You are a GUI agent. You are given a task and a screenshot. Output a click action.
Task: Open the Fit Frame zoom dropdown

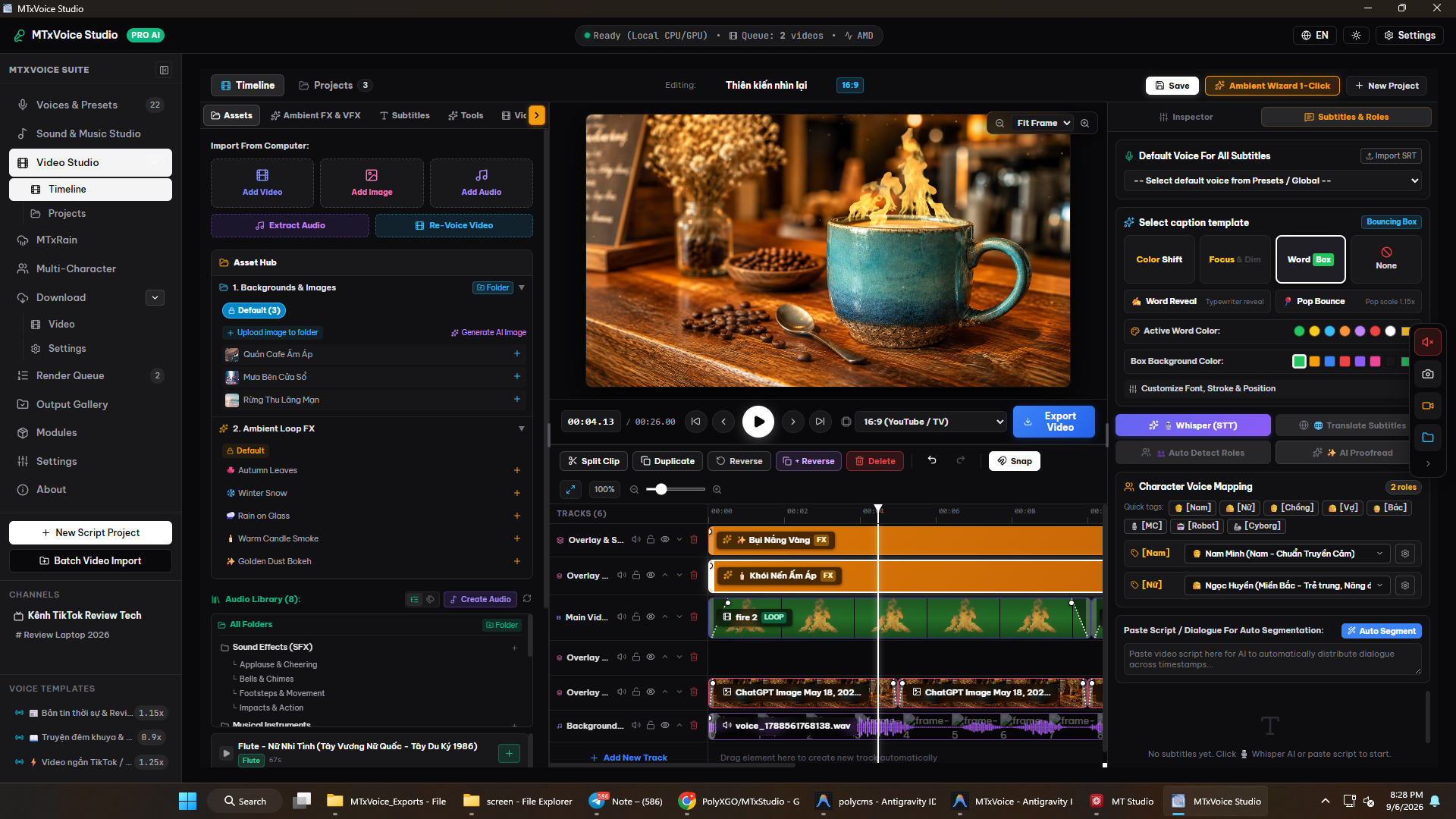click(x=1043, y=123)
